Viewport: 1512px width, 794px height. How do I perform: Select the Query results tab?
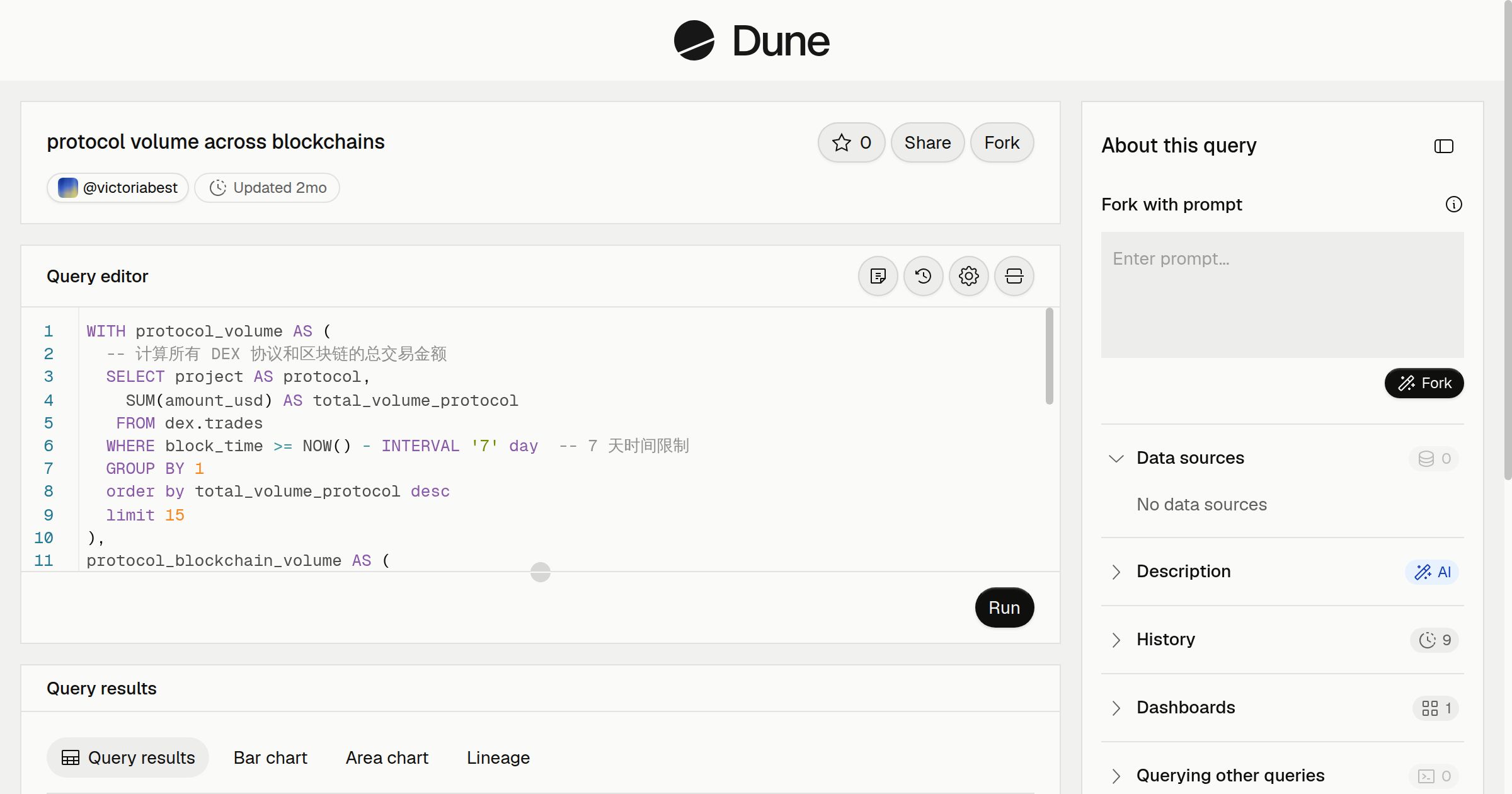coord(128,757)
